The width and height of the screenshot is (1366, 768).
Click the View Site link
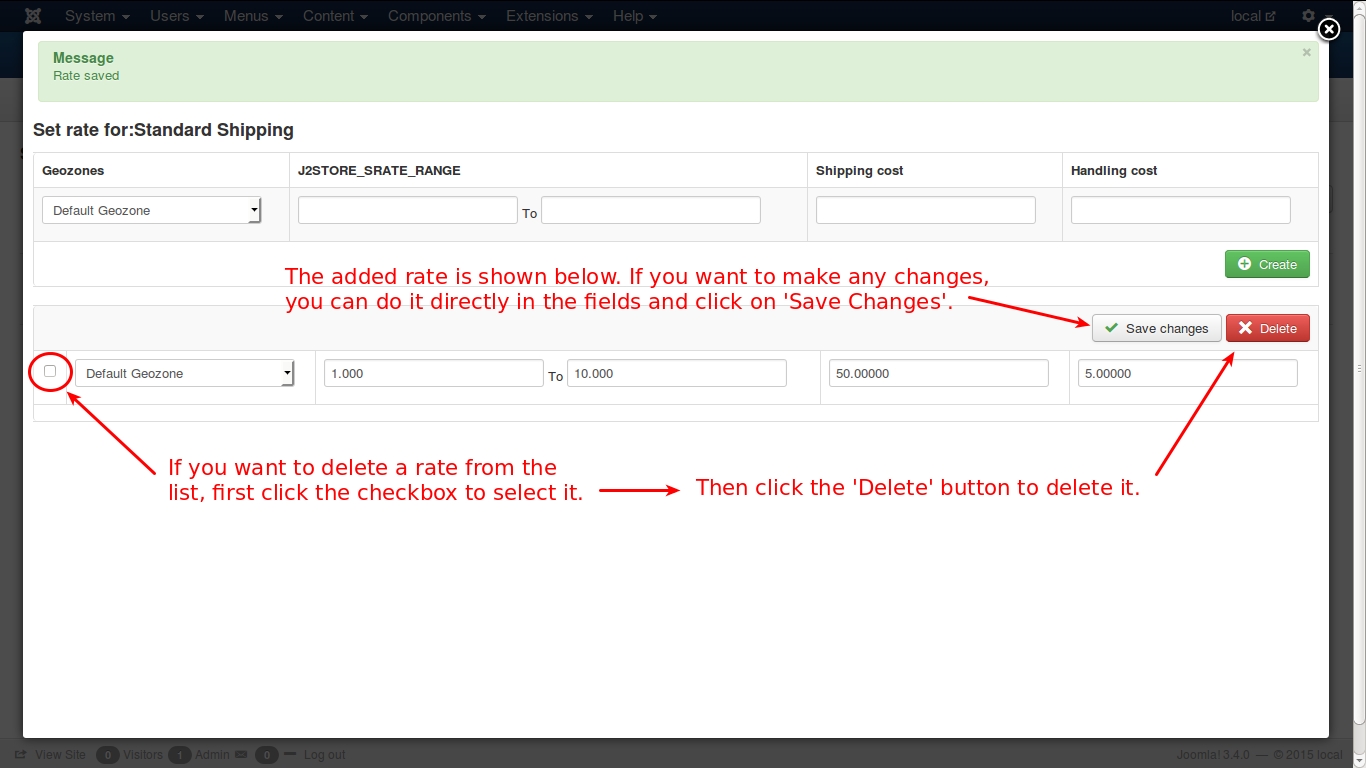[60, 755]
